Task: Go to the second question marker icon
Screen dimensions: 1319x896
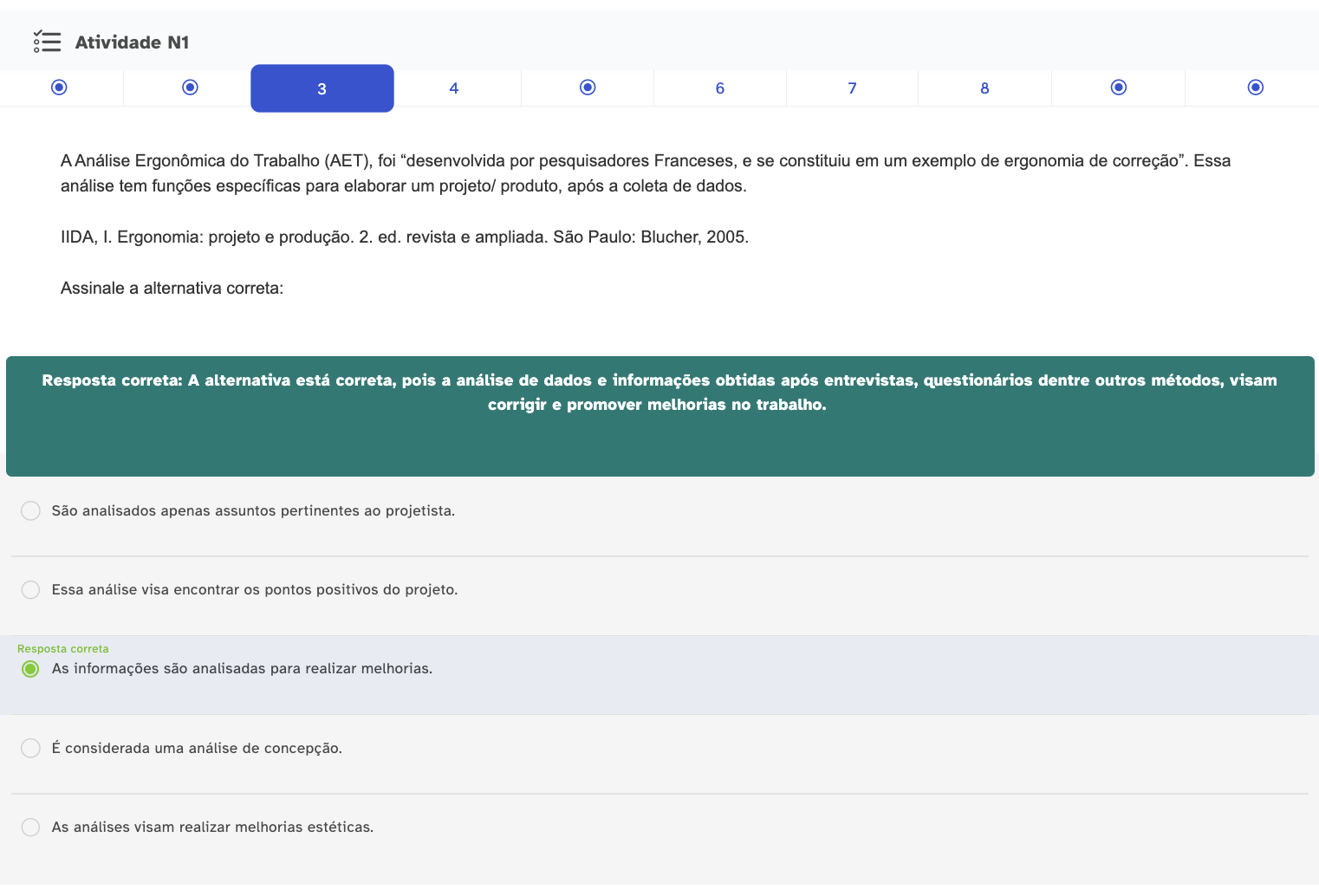Action: [x=191, y=88]
